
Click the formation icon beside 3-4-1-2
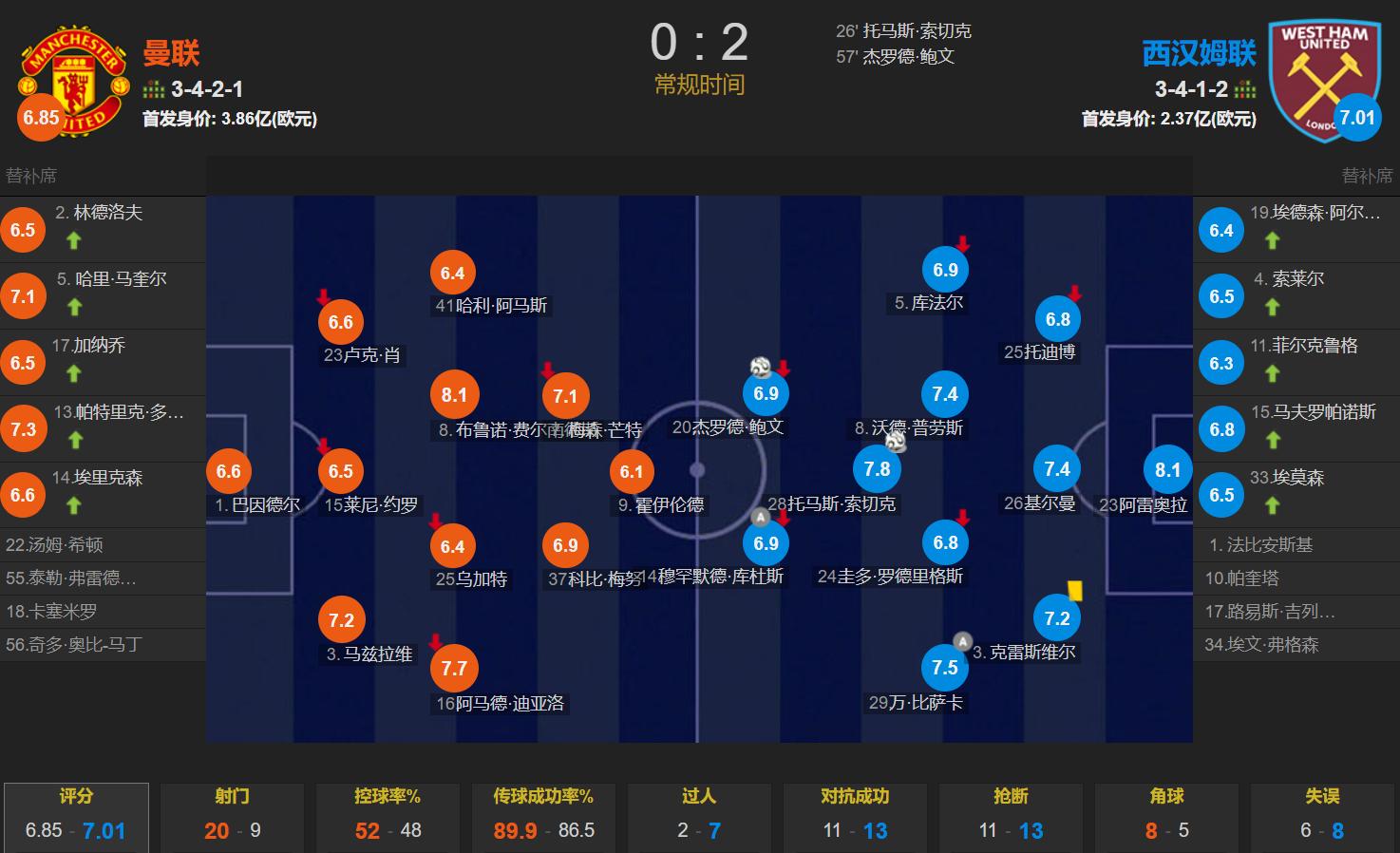pyautogui.click(x=1245, y=90)
